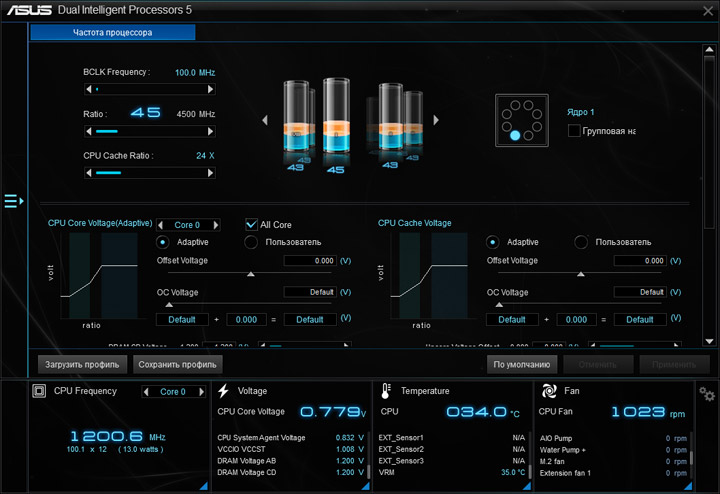Show previous core cylinders with left arrow

(x=265, y=120)
